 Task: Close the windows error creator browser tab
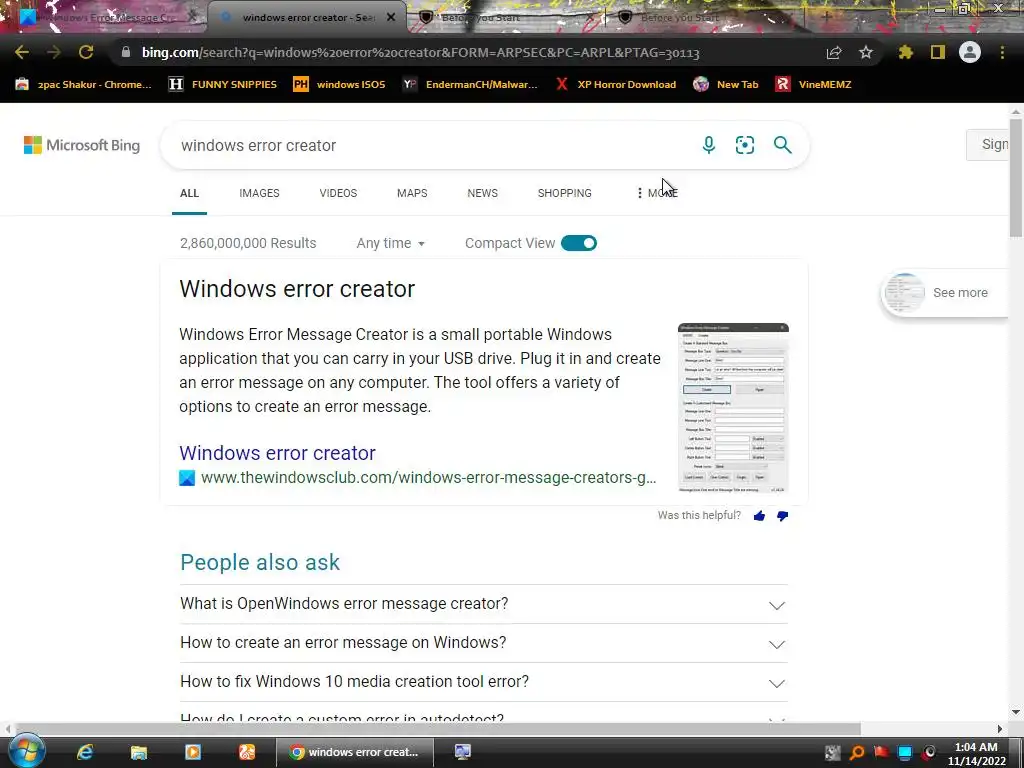coord(391,17)
